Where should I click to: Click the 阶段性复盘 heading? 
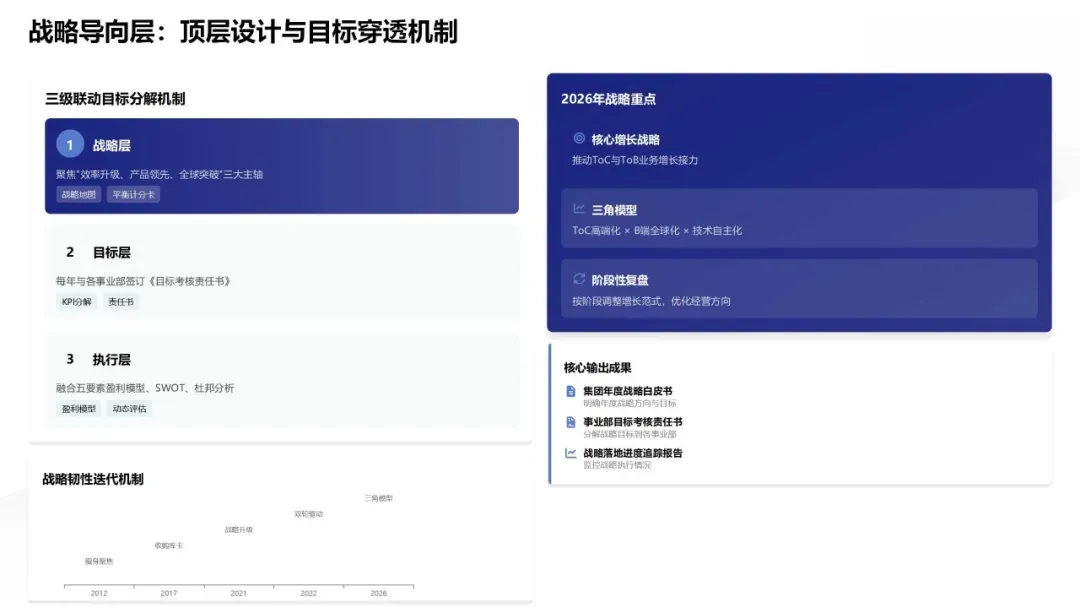620,280
